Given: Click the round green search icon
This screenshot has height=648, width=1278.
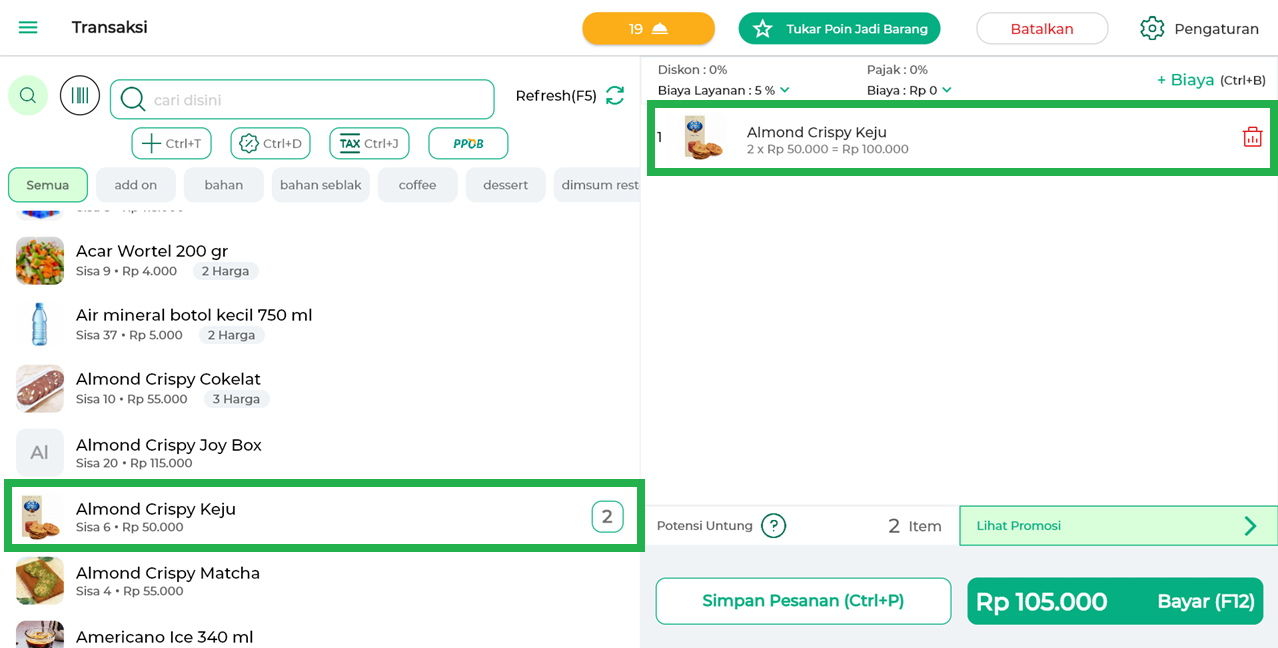Looking at the screenshot, I should click(28, 95).
